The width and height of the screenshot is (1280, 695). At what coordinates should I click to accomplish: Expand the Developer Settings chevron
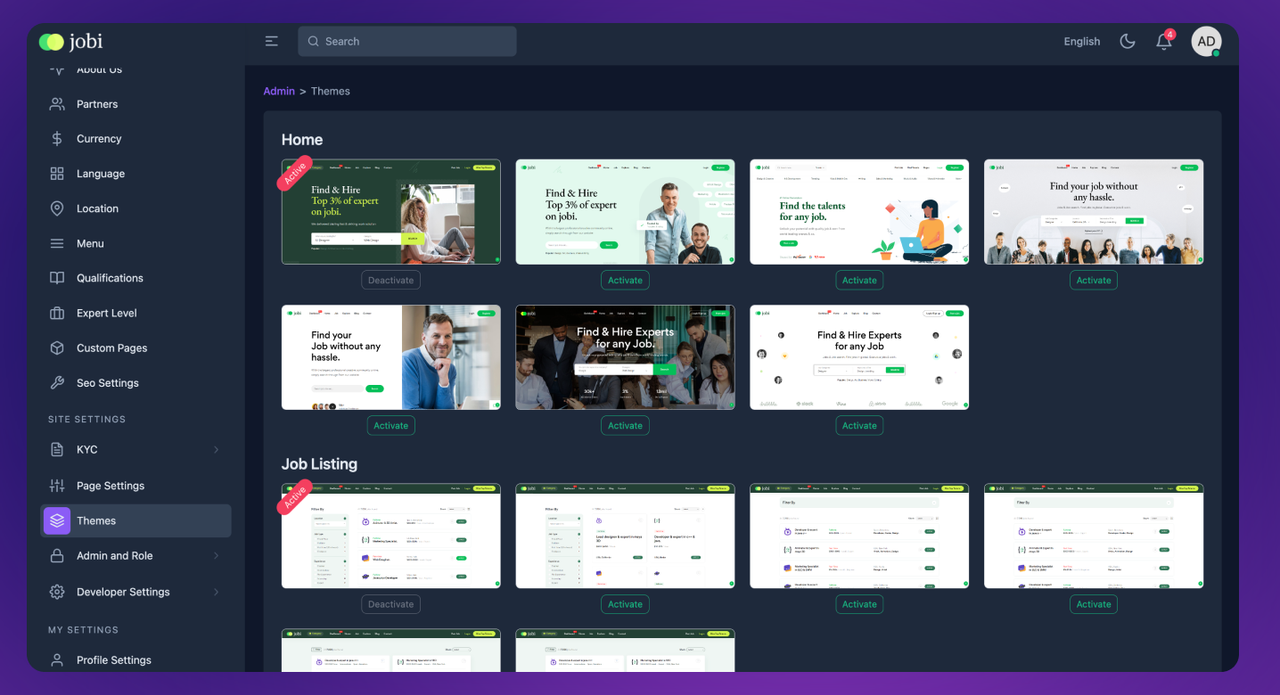(x=216, y=592)
